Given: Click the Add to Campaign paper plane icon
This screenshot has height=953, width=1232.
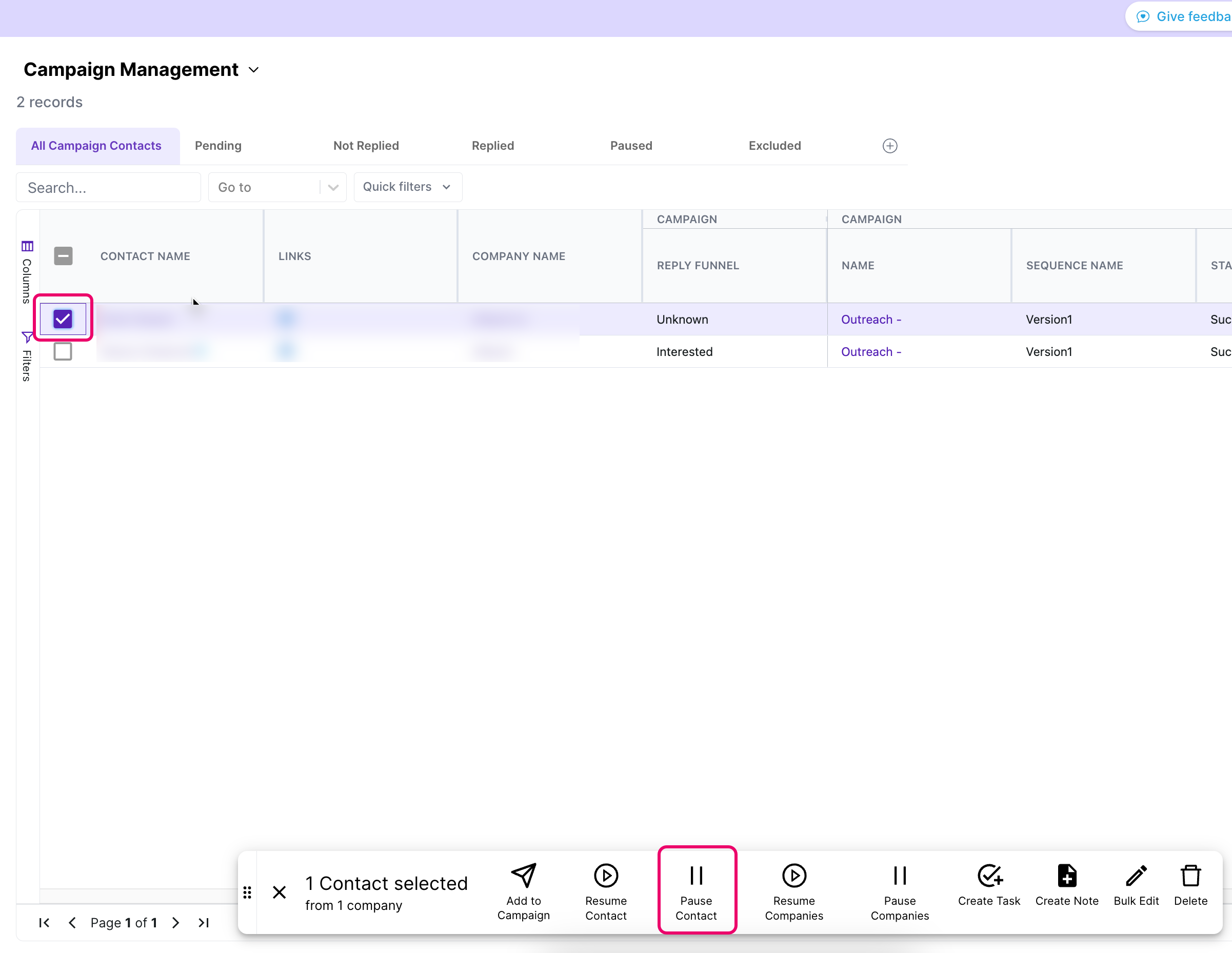Looking at the screenshot, I should tap(524, 876).
